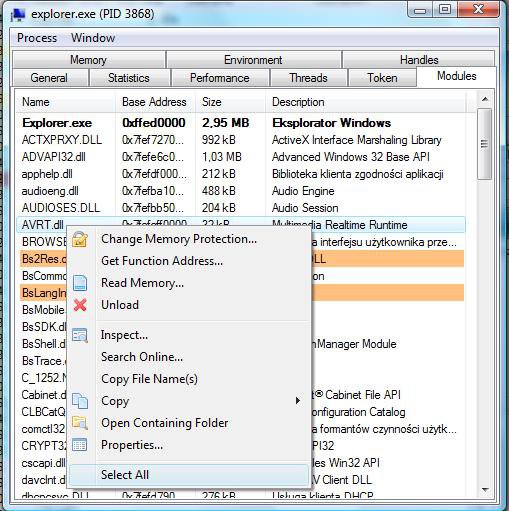Sort by the Base Address column header
The width and height of the screenshot is (509, 511).
click(155, 102)
